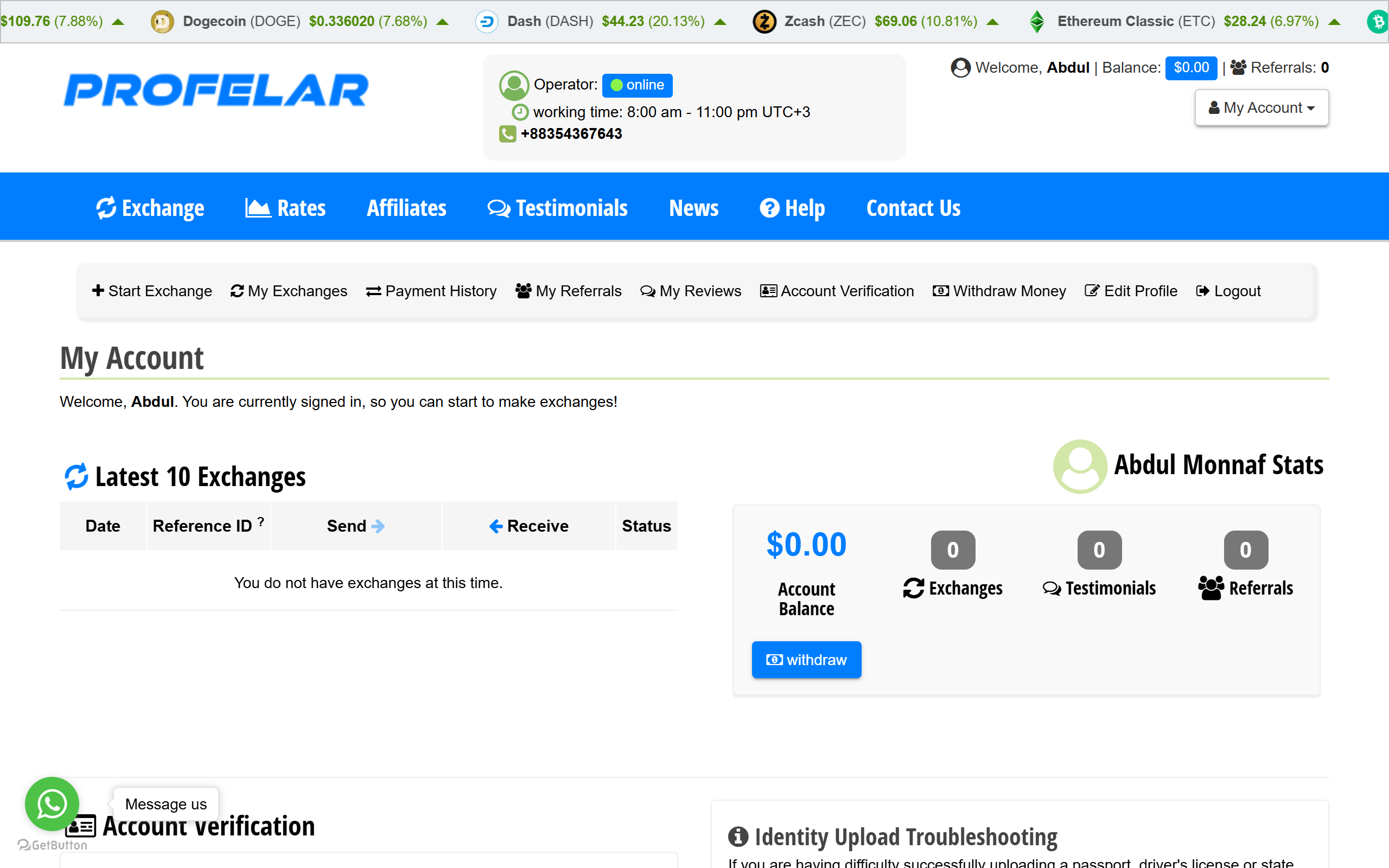Click the Date column header
1389x868 pixels.
103,526
